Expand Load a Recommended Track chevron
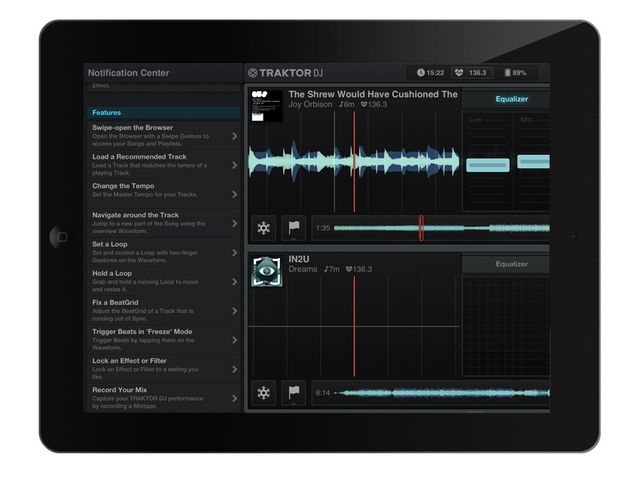 235,165
